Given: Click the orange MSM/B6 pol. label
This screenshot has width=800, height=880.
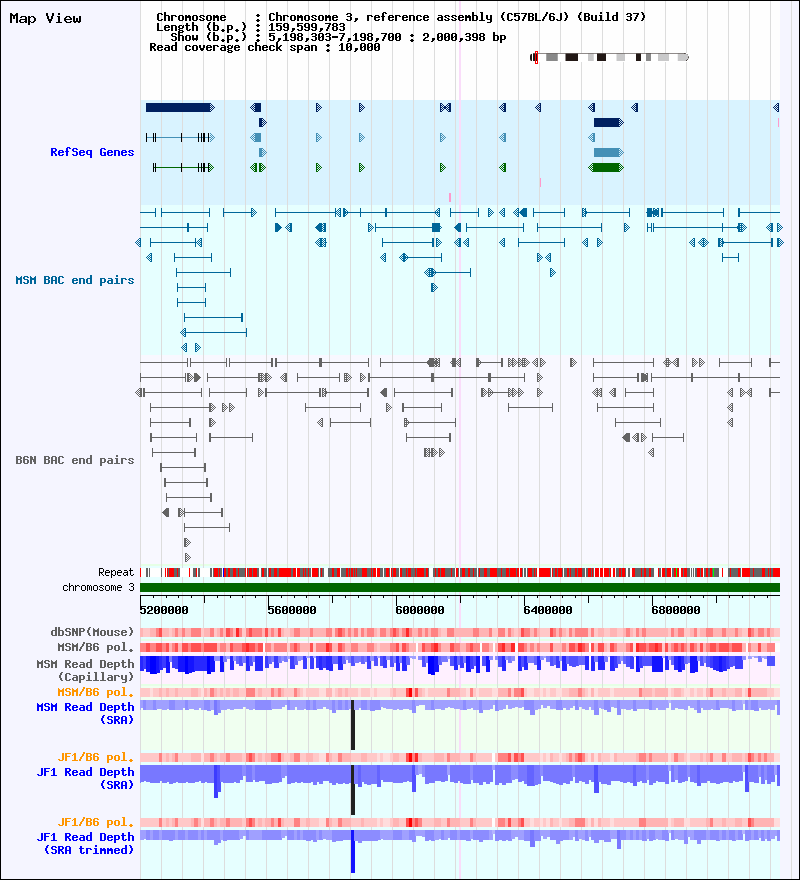Looking at the screenshot, I should (x=95, y=693).
